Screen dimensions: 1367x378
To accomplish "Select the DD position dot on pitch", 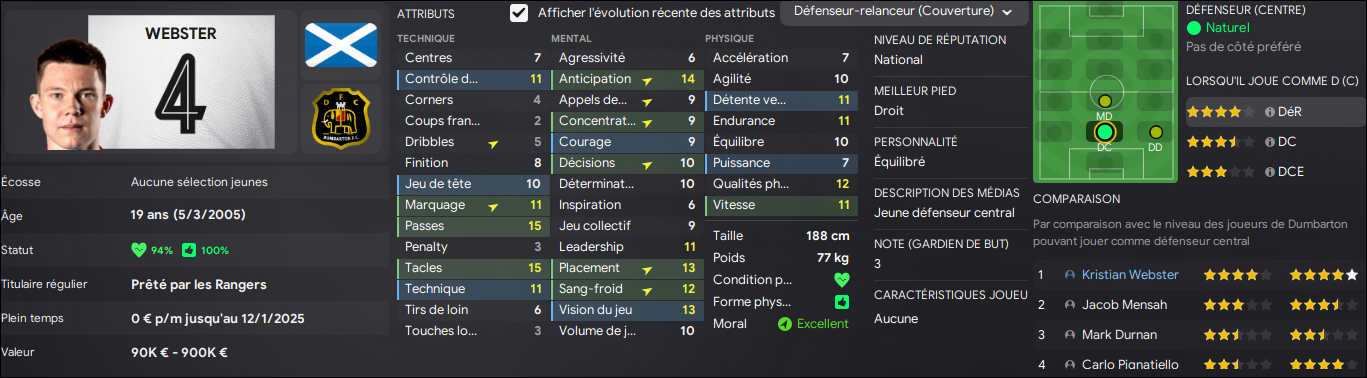I will click(1156, 132).
